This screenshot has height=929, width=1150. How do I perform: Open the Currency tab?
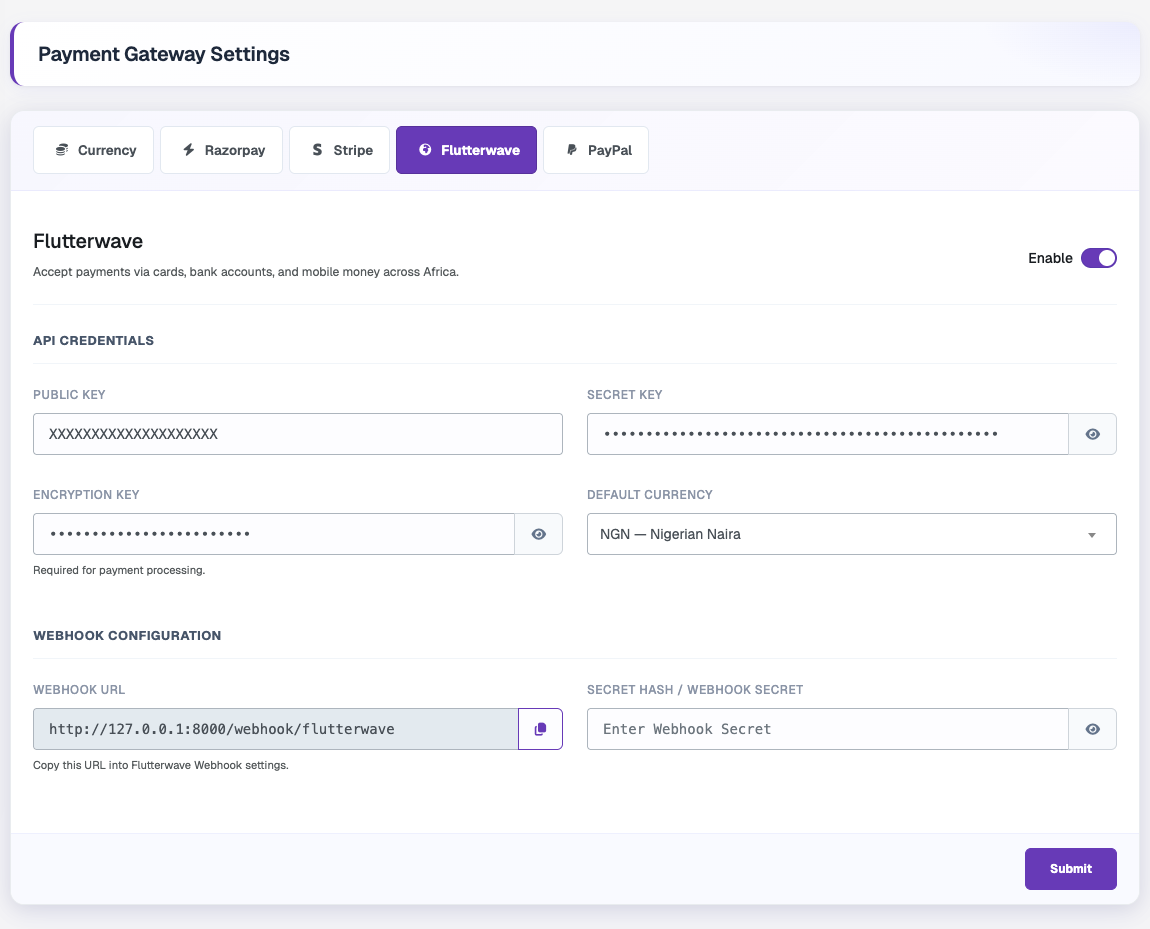point(93,150)
